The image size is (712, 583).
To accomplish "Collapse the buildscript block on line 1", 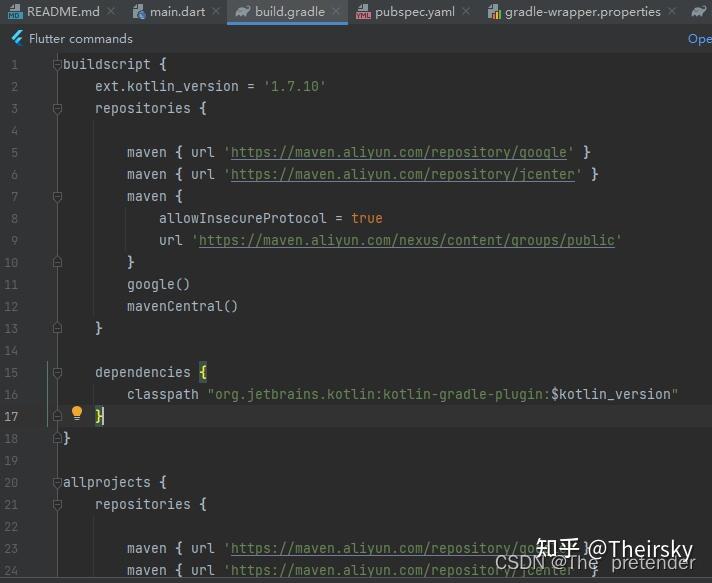I will pyautogui.click(x=57, y=64).
